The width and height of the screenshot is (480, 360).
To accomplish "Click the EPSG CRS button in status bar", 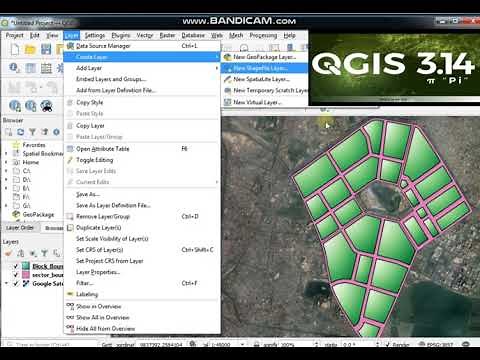I will pos(435,344).
